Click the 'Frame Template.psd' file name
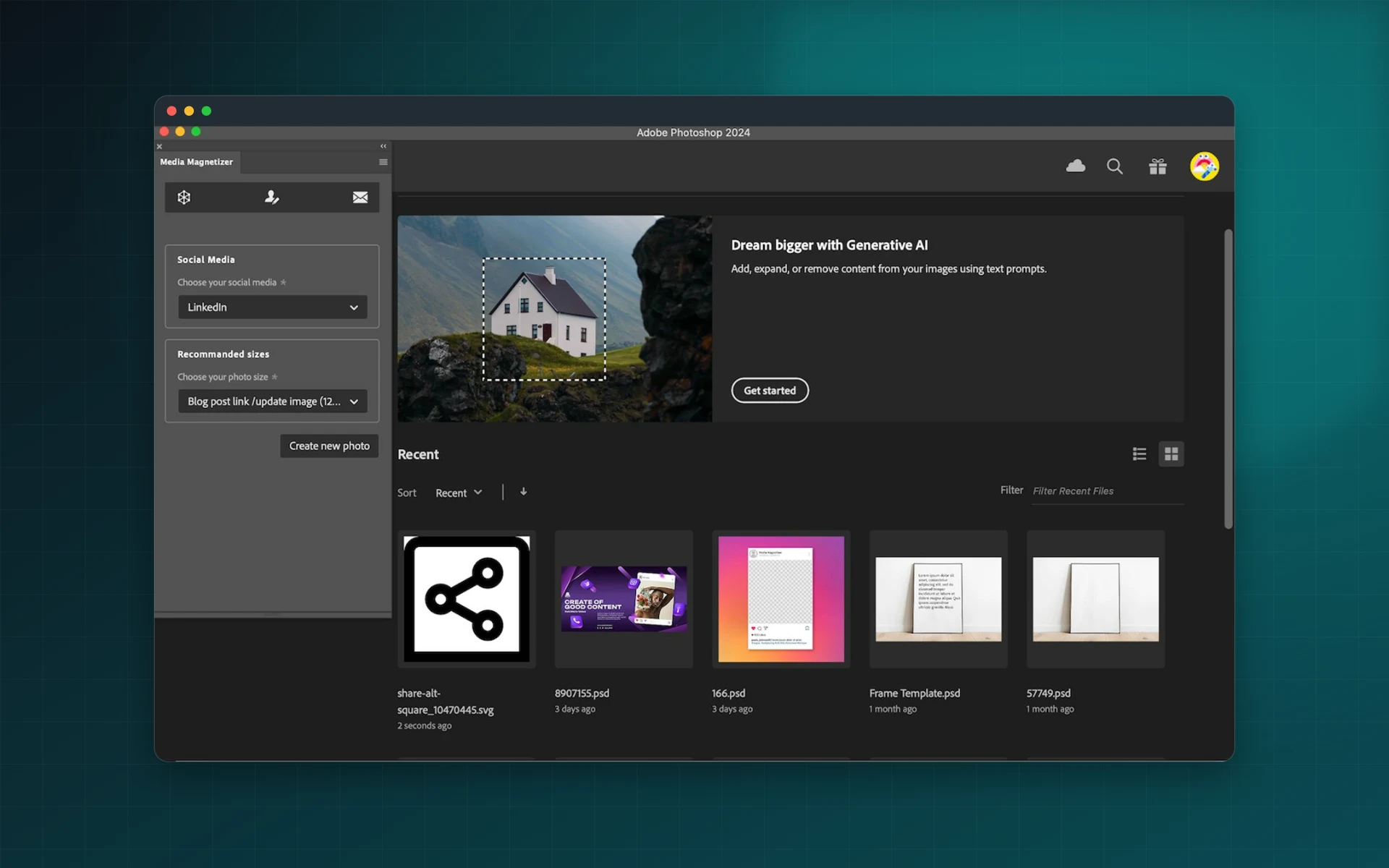This screenshot has height=868, width=1389. (914, 693)
